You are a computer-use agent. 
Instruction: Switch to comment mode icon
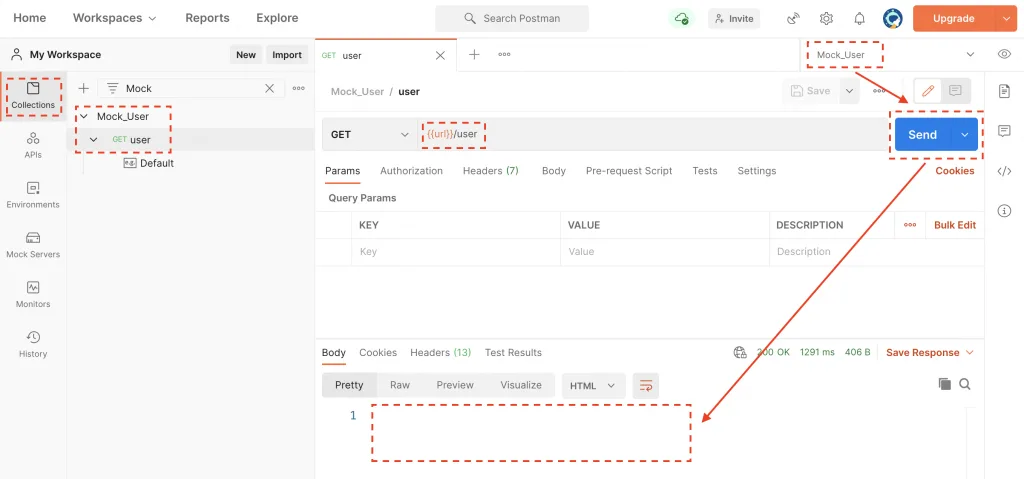[955, 91]
